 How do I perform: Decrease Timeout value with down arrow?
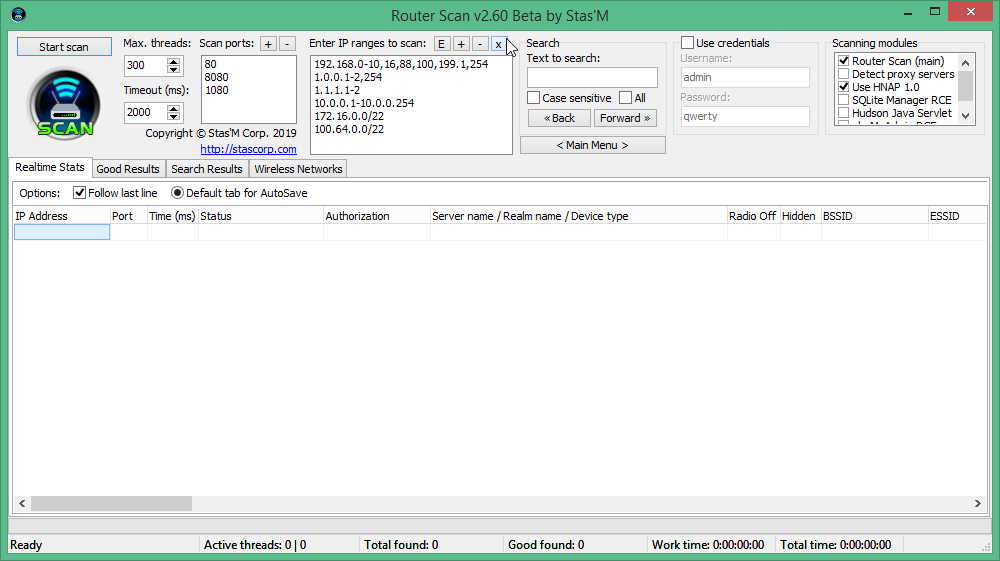click(x=173, y=117)
